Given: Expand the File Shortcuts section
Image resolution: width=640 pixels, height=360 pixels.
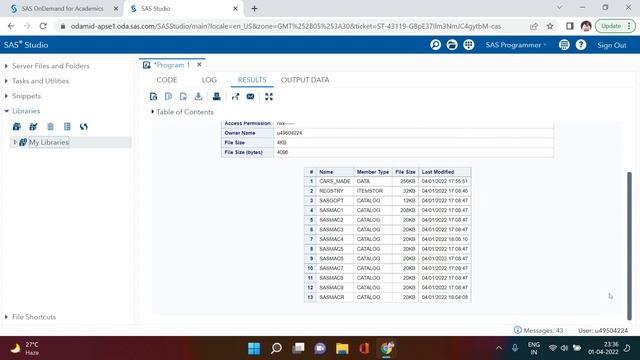Looking at the screenshot, I should [x=6, y=317].
